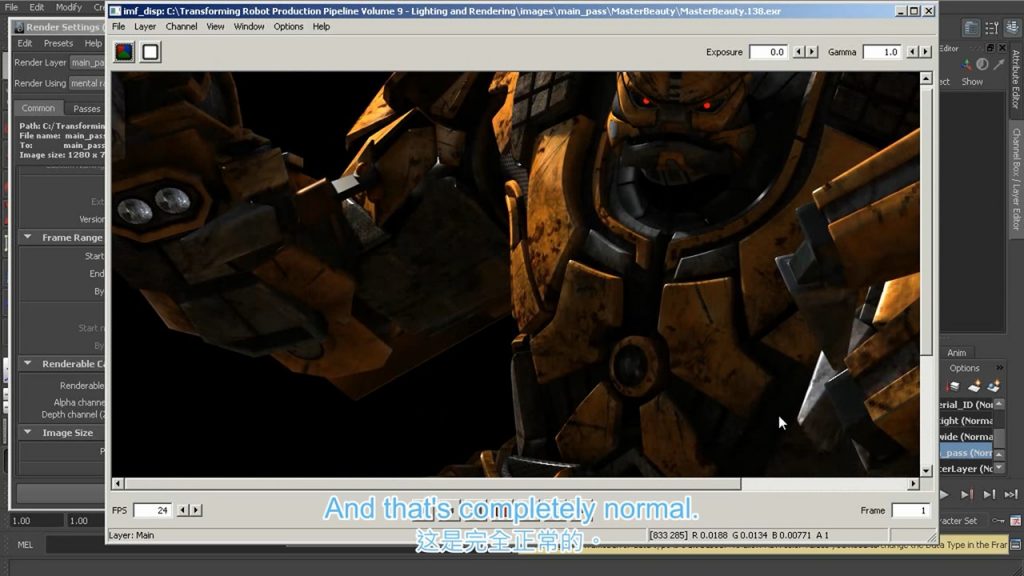Open Help menu in Render Settings
Viewport: 1024px width, 576px height.
pyautogui.click(x=93, y=43)
